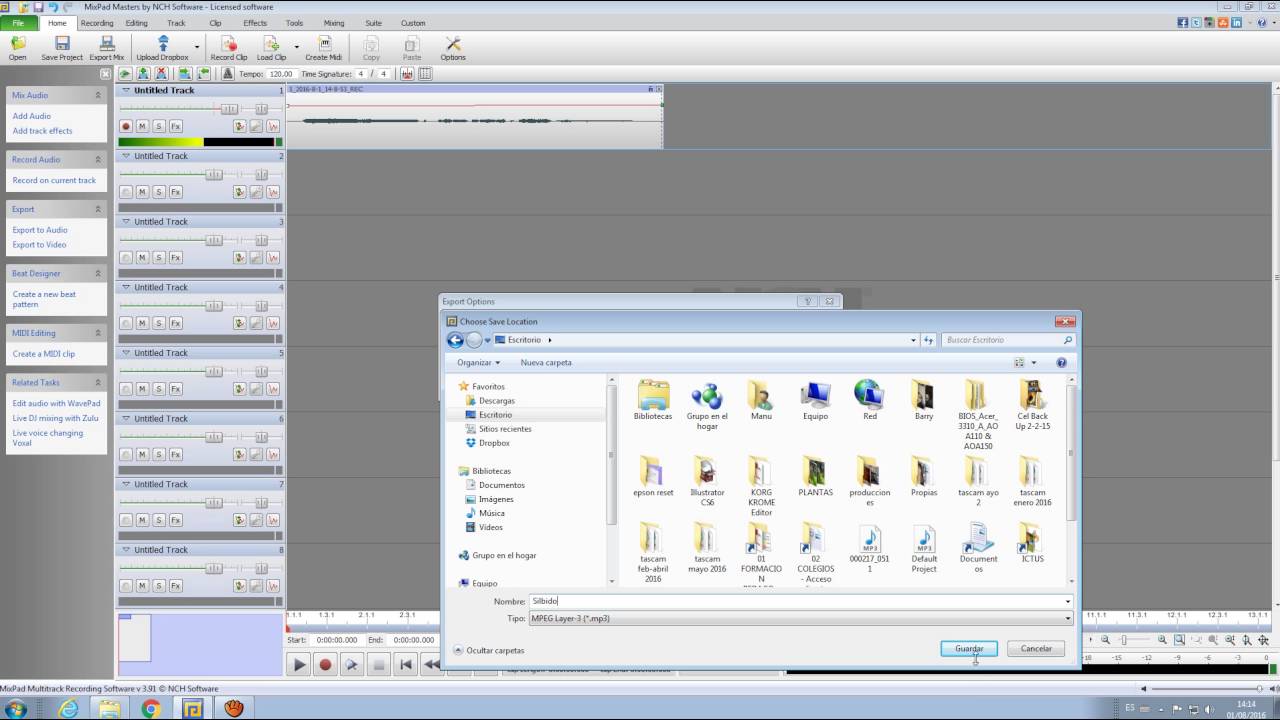Click the Record Clip toolbar icon

229,48
